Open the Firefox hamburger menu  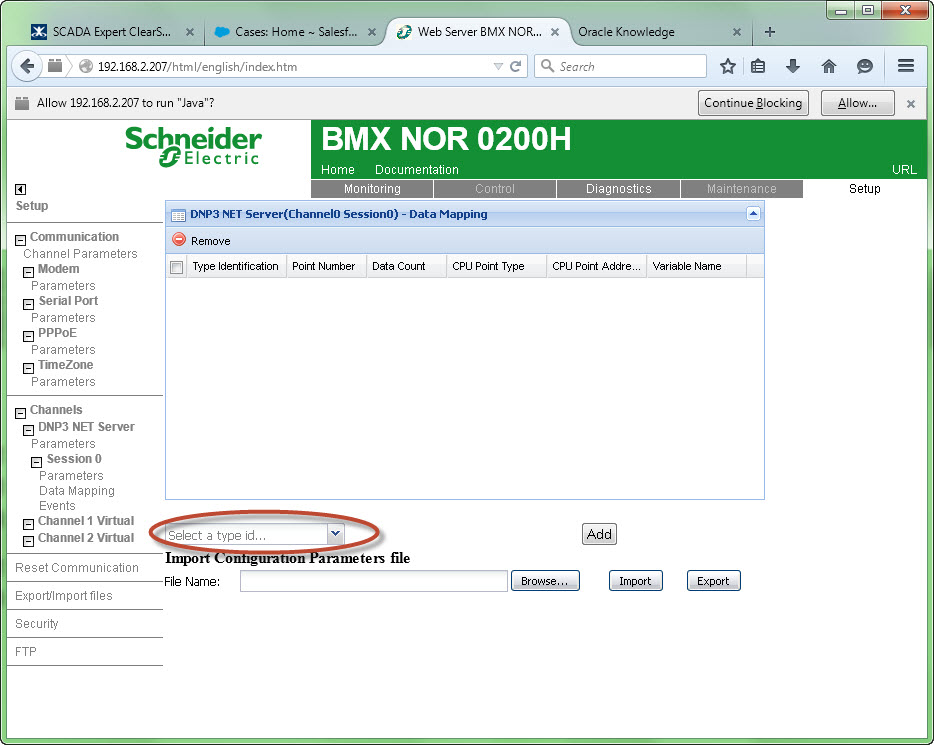(905, 66)
